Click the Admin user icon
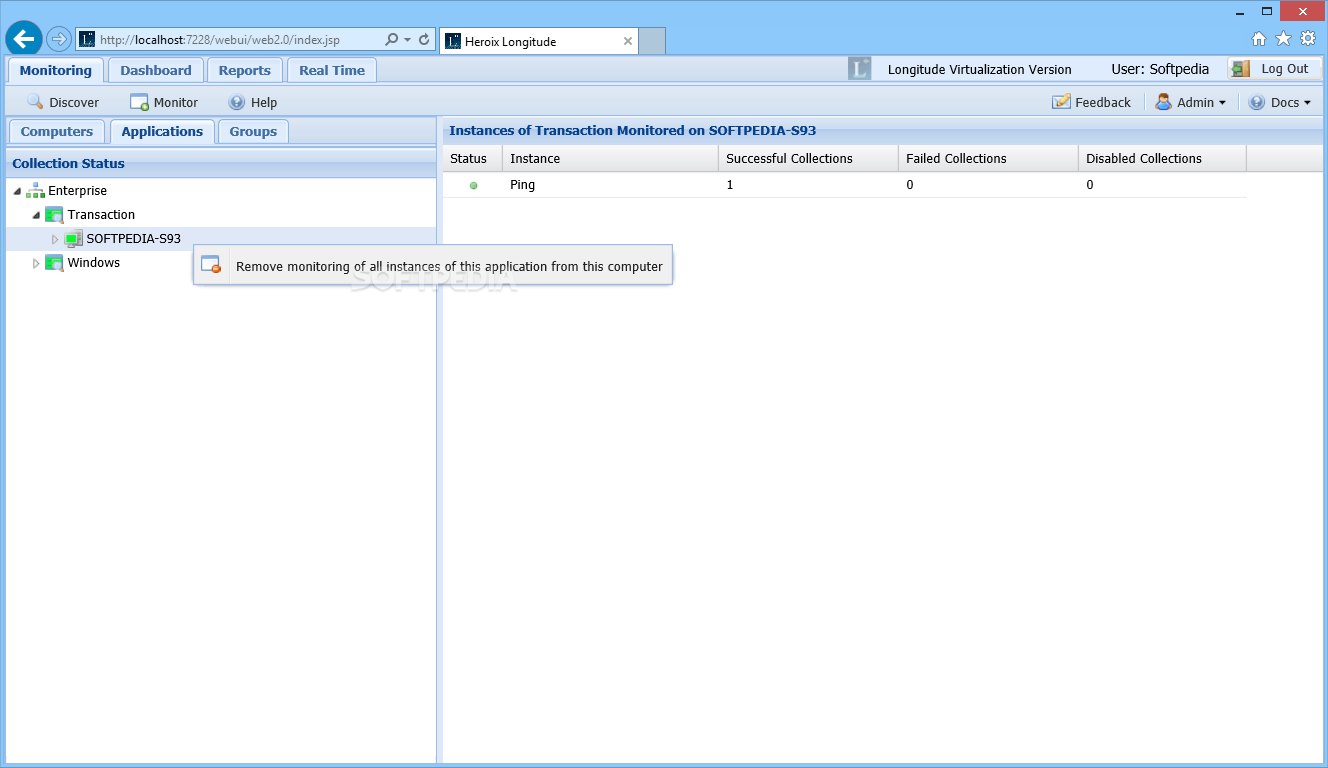 [1164, 102]
